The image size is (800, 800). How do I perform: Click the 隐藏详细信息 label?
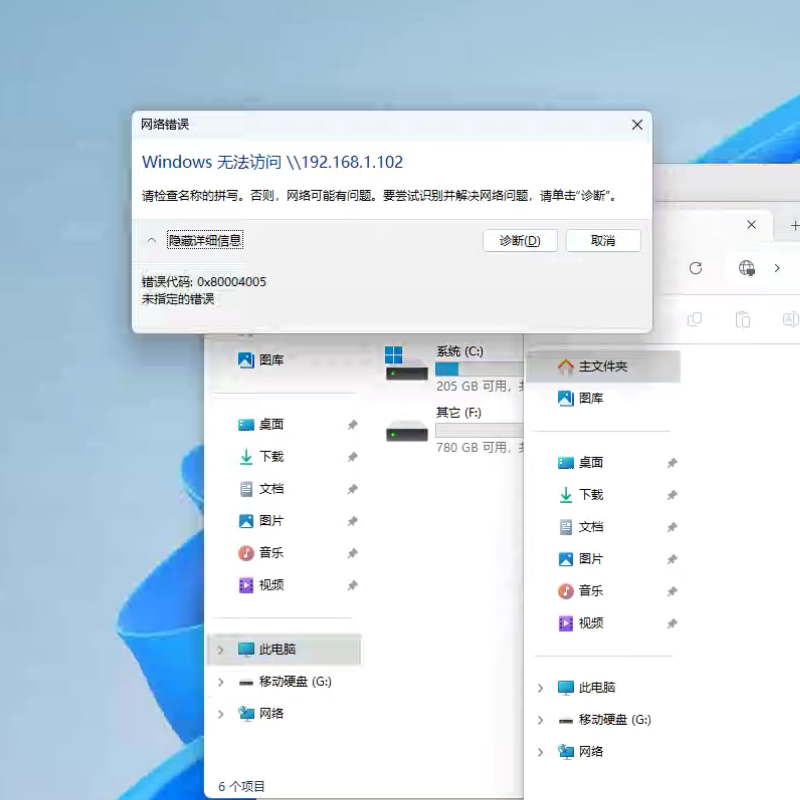point(205,240)
